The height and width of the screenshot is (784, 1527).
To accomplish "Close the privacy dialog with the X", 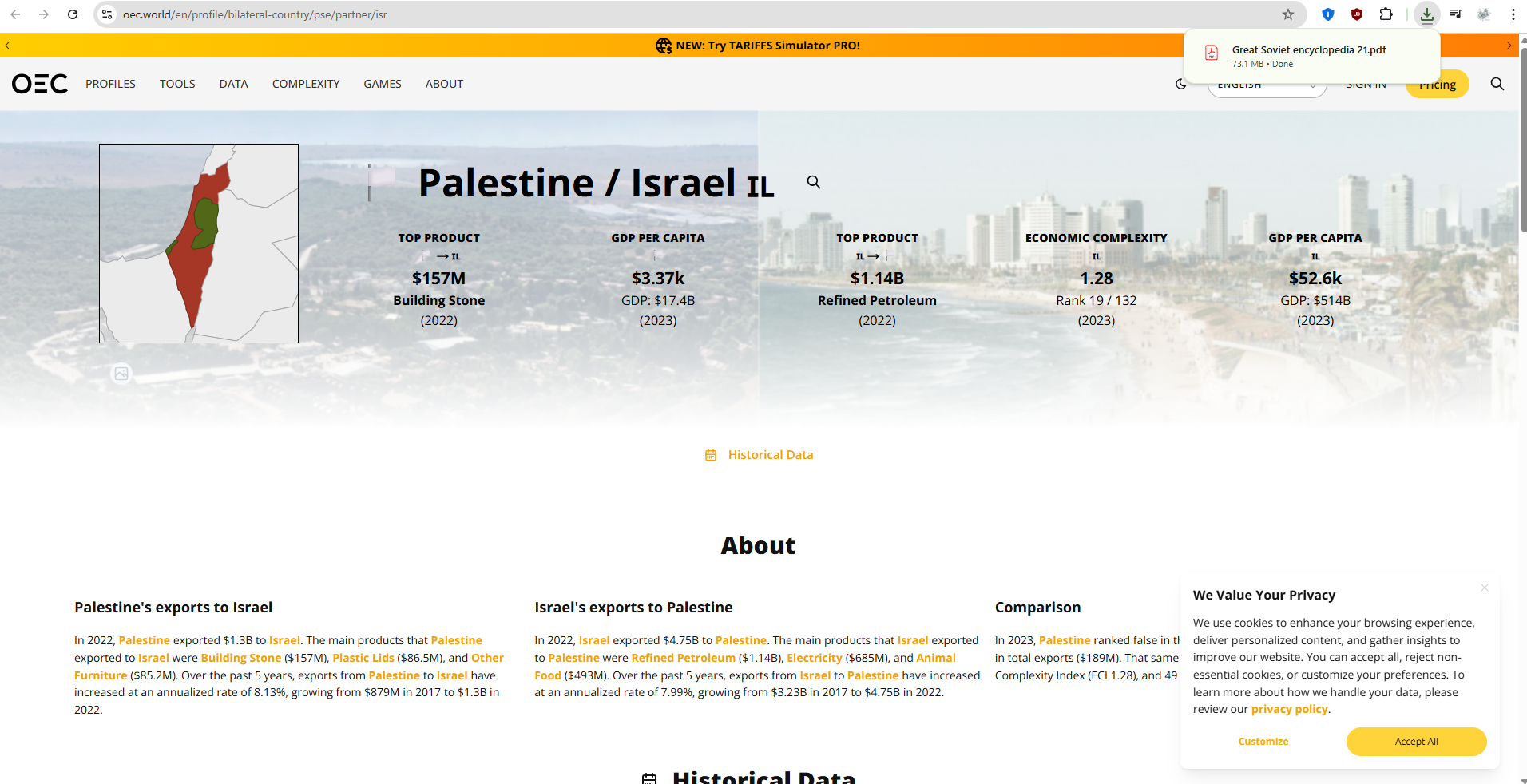I will click(x=1485, y=588).
